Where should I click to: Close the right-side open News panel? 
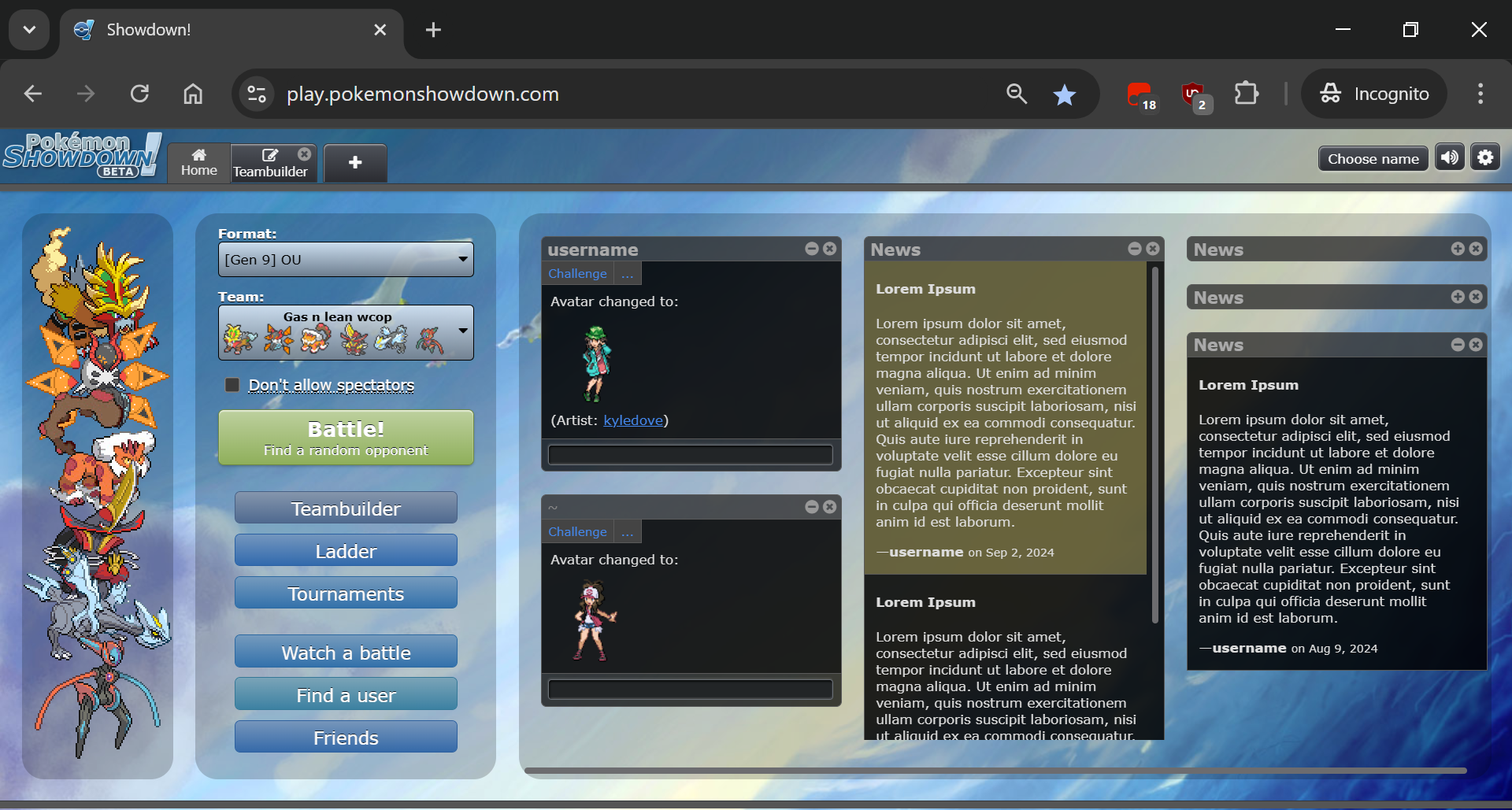[x=1476, y=345]
